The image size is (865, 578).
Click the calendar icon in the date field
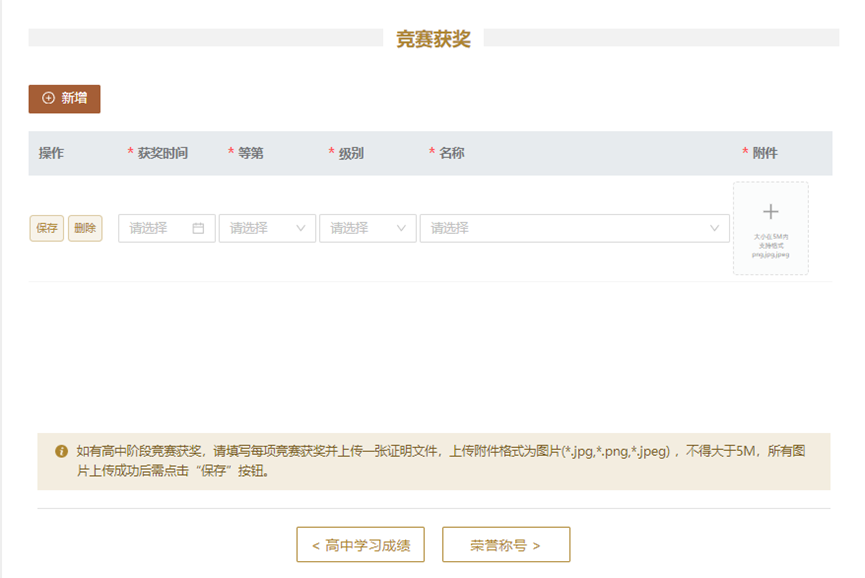(x=198, y=228)
